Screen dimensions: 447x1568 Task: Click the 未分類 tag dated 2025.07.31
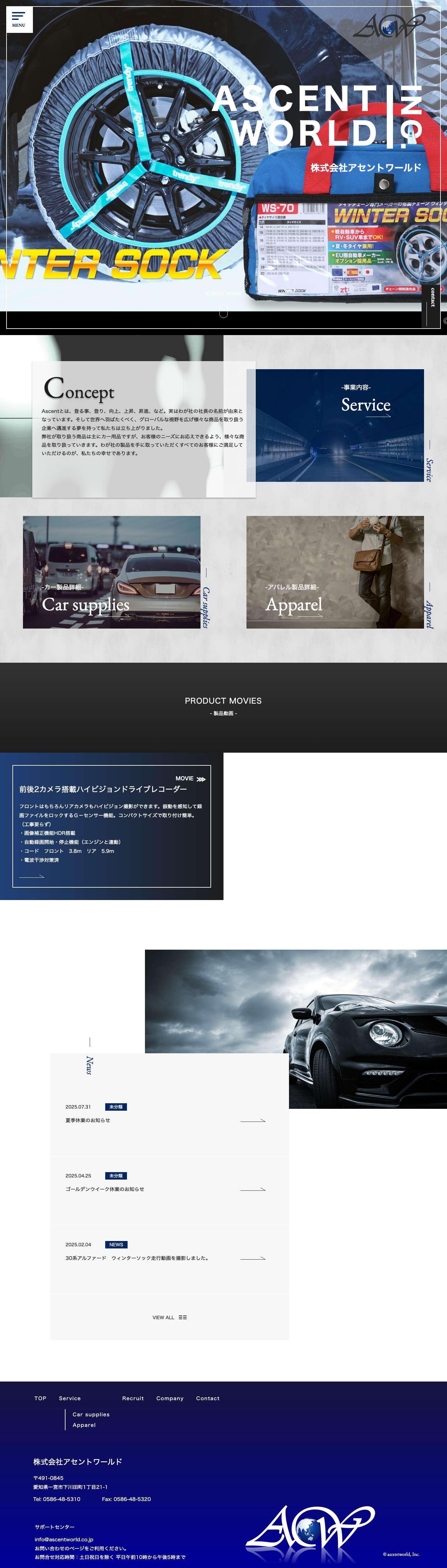pos(116,1107)
